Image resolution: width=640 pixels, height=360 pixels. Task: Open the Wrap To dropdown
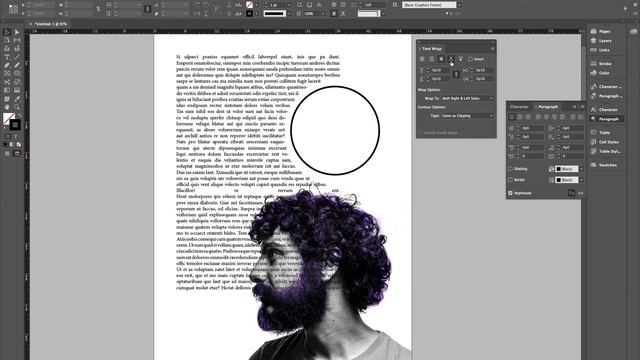coord(468,98)
